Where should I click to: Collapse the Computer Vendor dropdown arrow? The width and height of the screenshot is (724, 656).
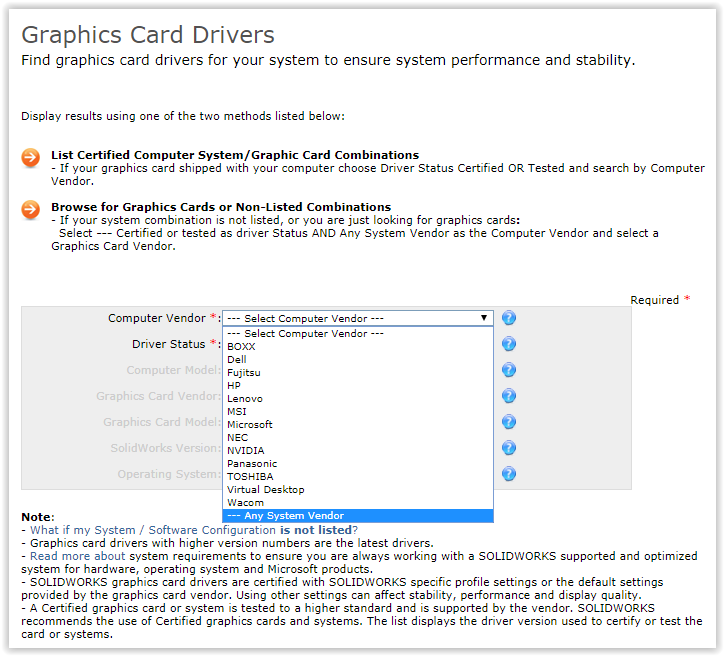(x=483, y=318)
